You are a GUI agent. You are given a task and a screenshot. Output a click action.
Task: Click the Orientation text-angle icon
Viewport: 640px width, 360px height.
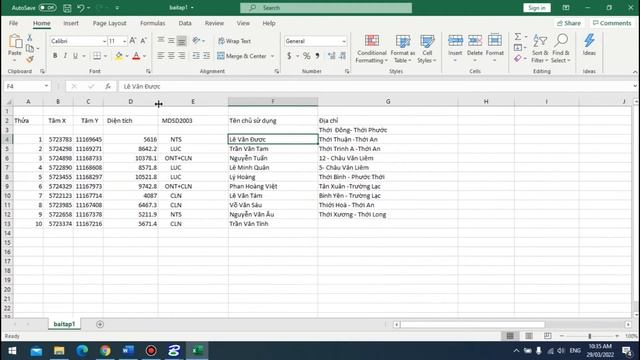click(197, 41)
